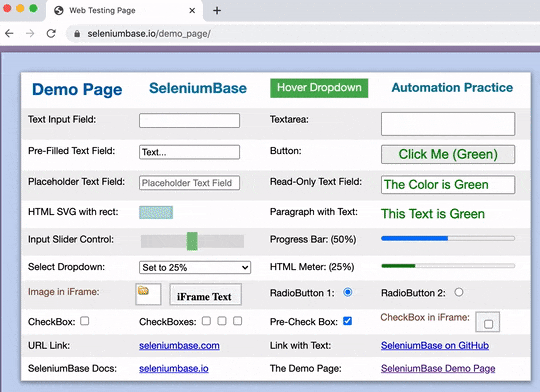This screenshot has width=540, height=392.
Task: Close the Web Testing Page tab
Action: (192, 11)
